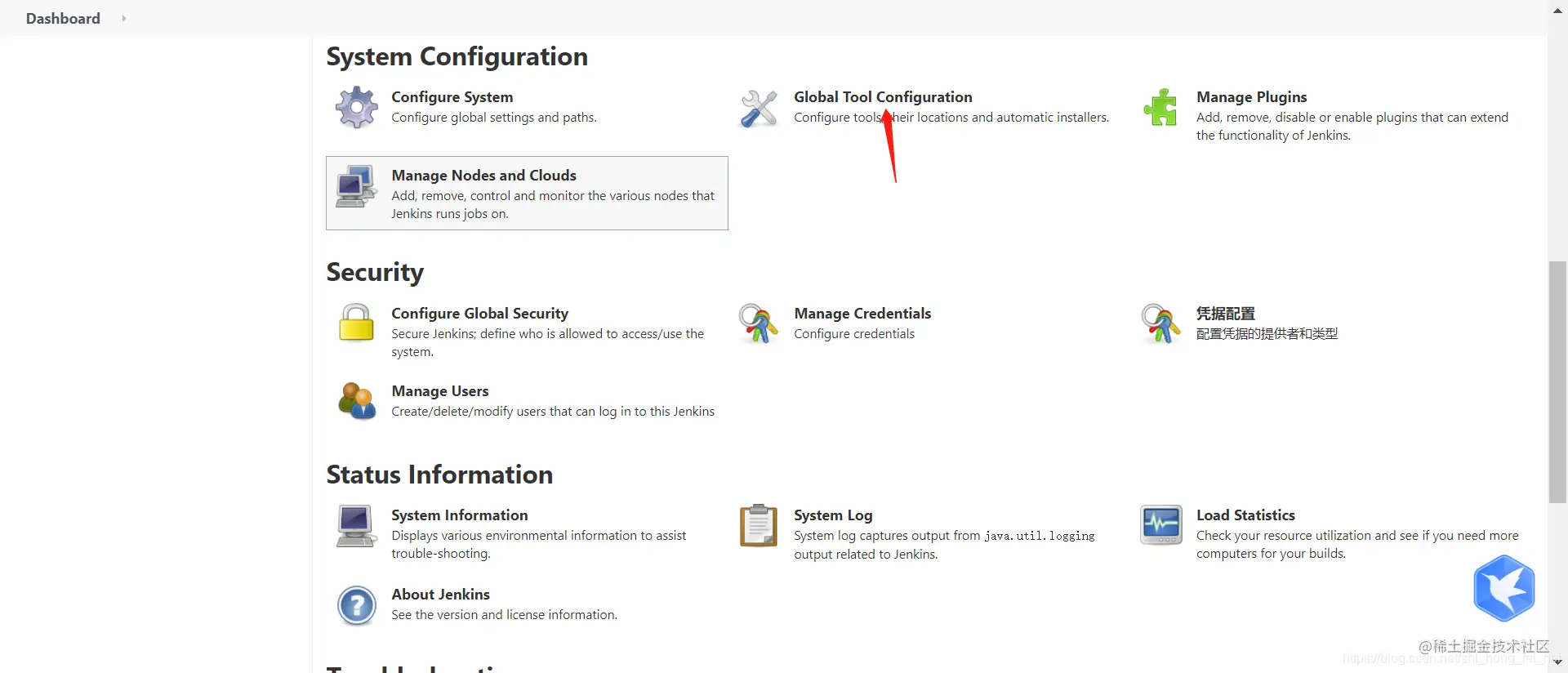Click the About Jenkins question mark icon

tap(357, 605)
